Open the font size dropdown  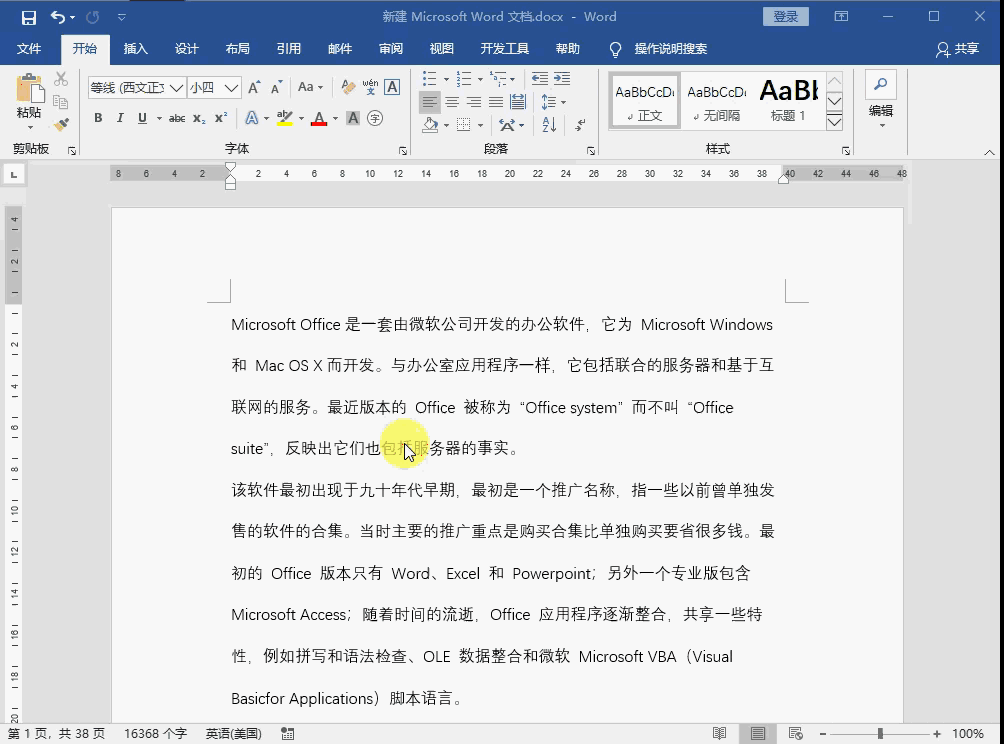pos(232,88)
